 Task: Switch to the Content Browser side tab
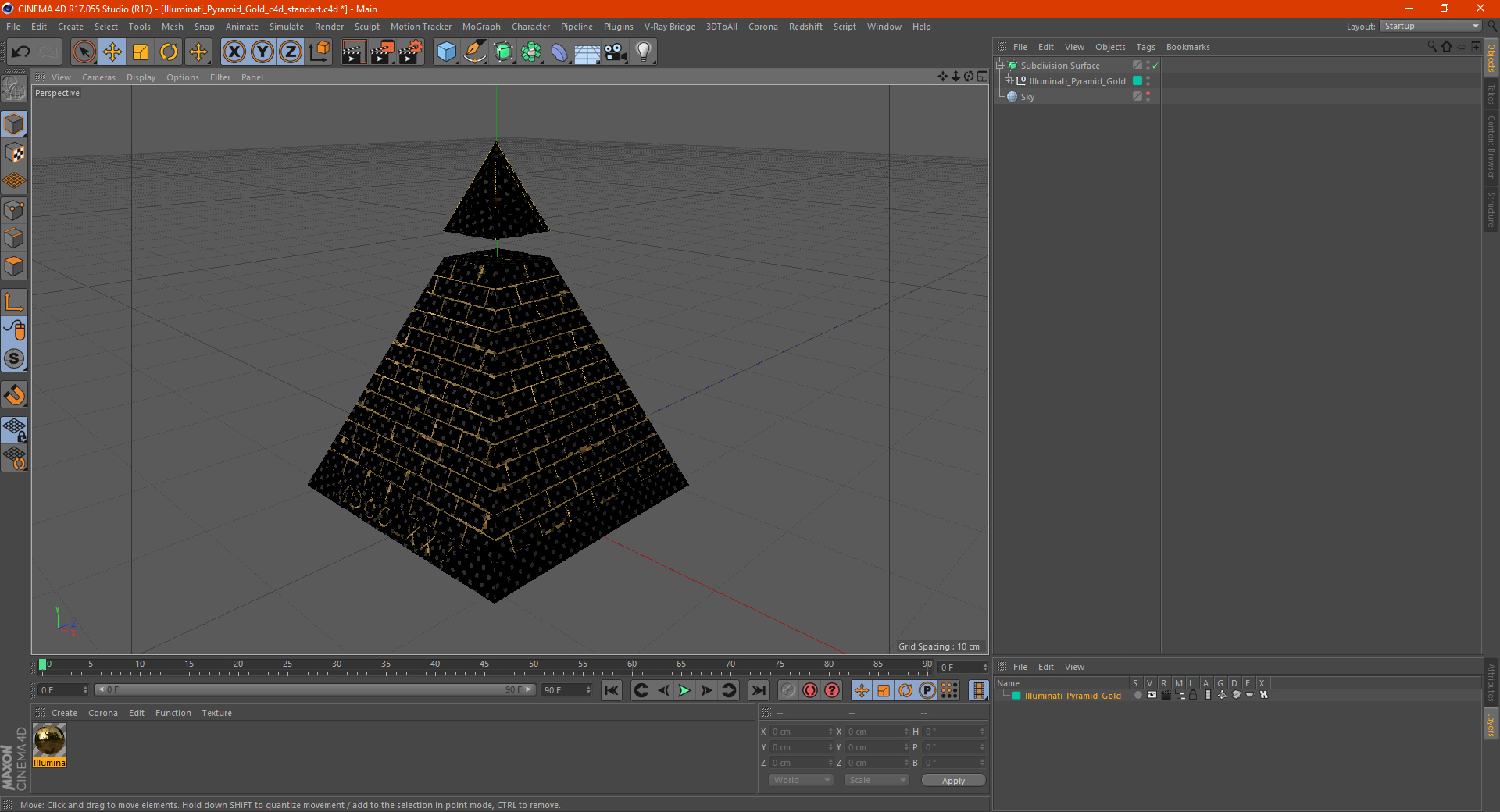[1491, 147]
